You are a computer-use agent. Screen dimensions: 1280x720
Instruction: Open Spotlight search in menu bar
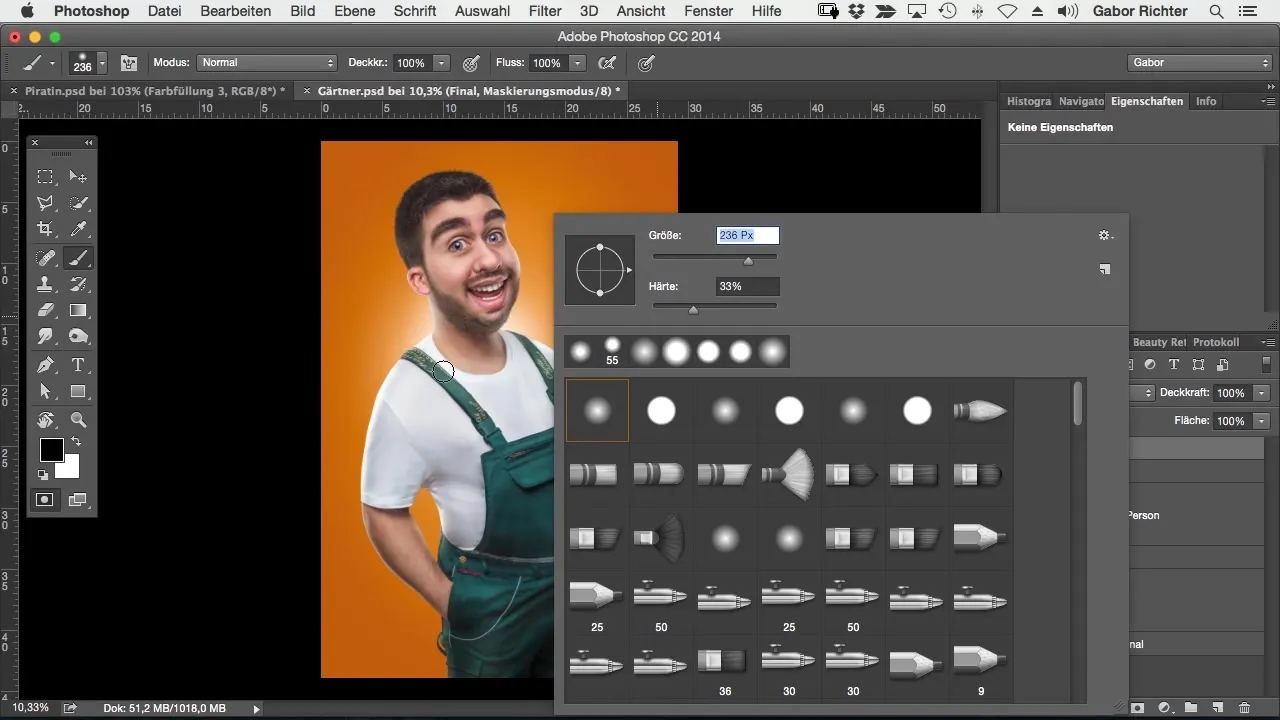pyautogui.click(x=1216, y=11)
